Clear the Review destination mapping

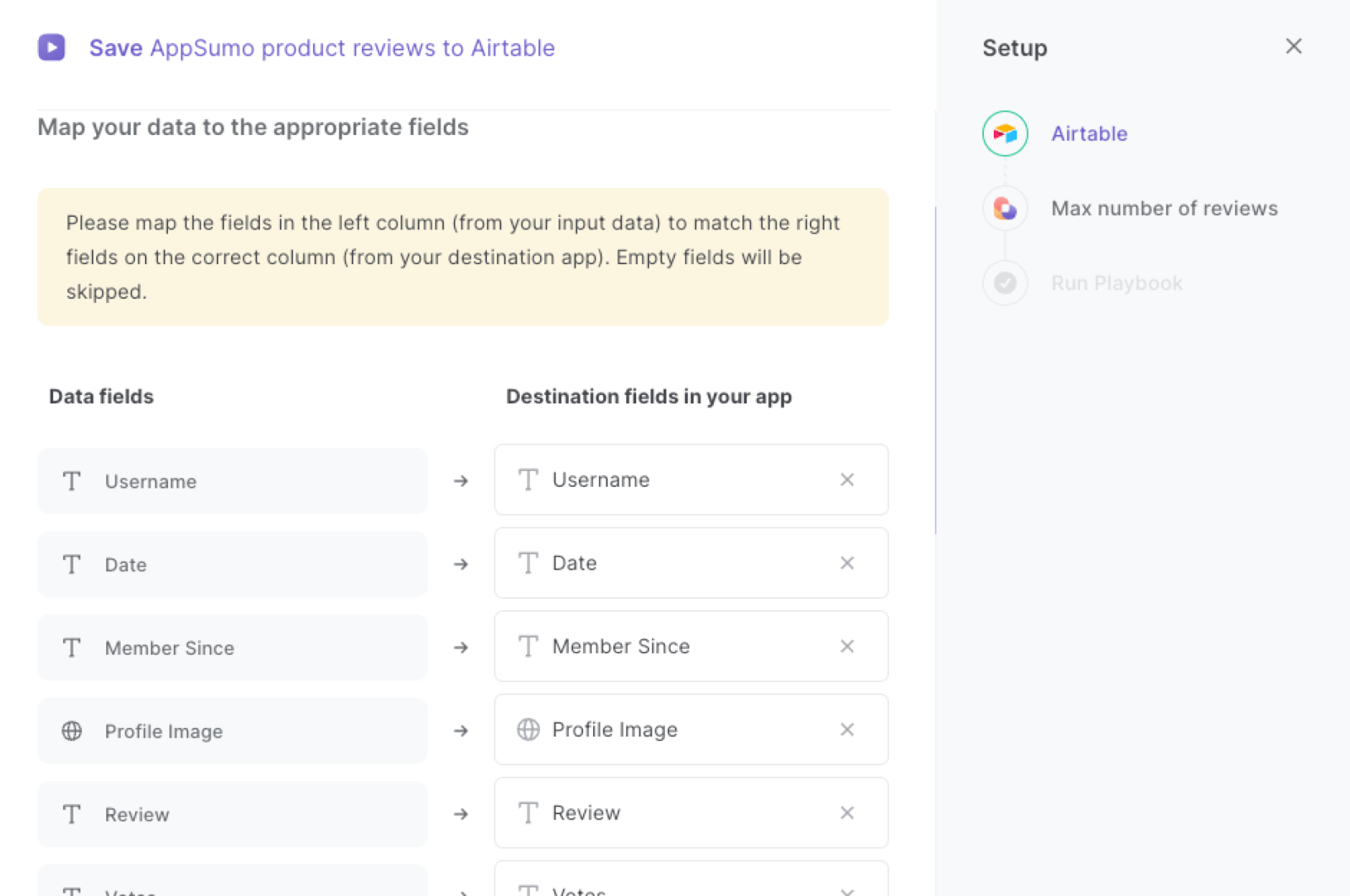[847, 812]
